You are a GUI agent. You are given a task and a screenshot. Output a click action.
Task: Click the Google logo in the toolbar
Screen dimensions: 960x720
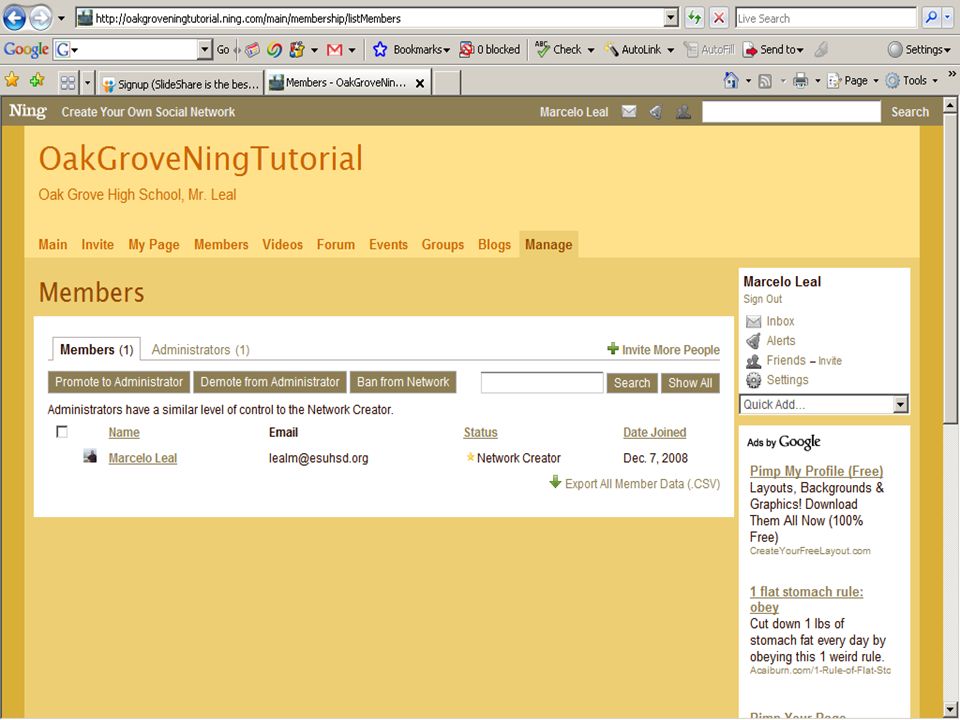[26, 50]
